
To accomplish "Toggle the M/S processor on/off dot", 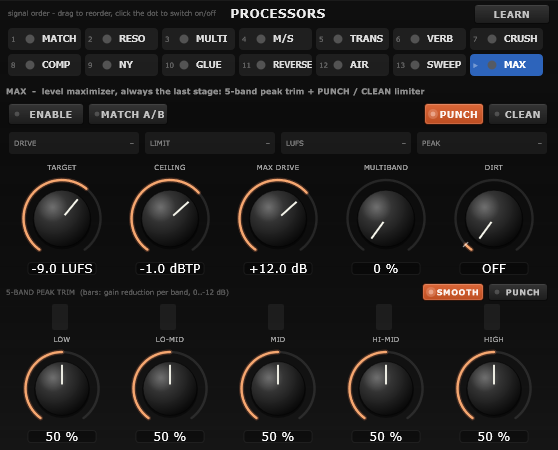I will point(261,39).
